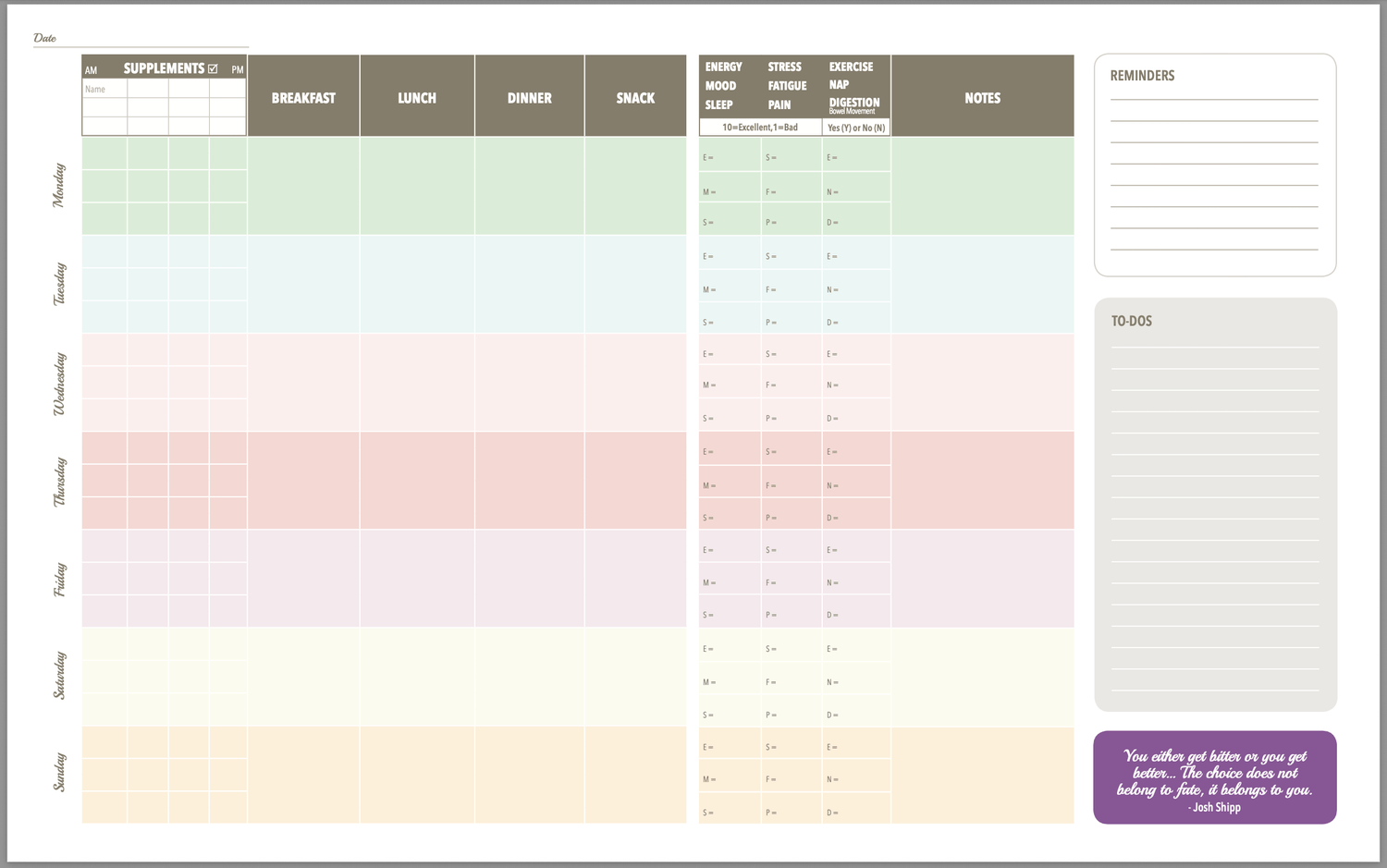Click the NOTES column header
Viewport: 1387px width, 868px height.
click(x=982, y=97)
